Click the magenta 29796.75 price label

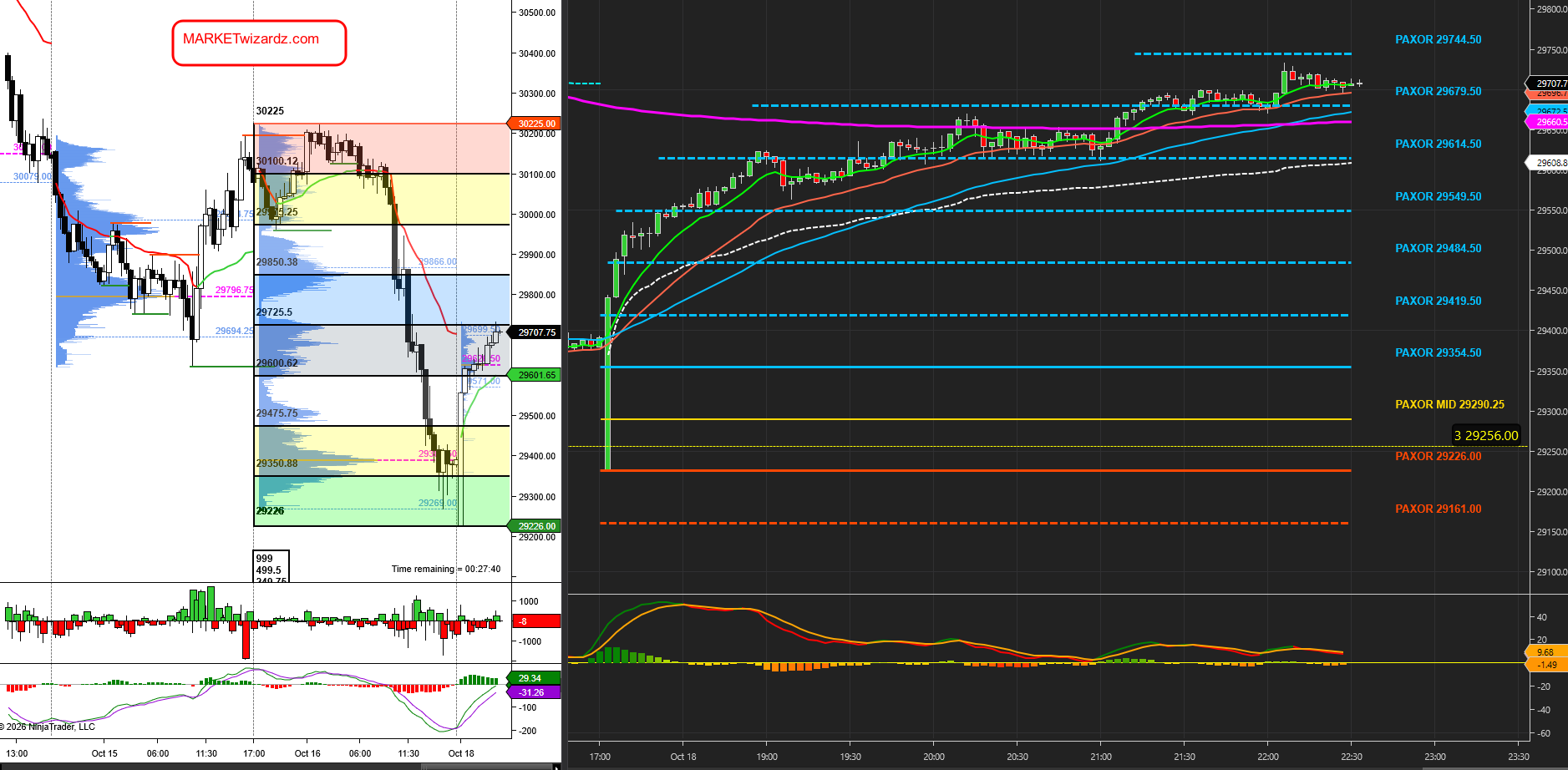click(235, 291)
